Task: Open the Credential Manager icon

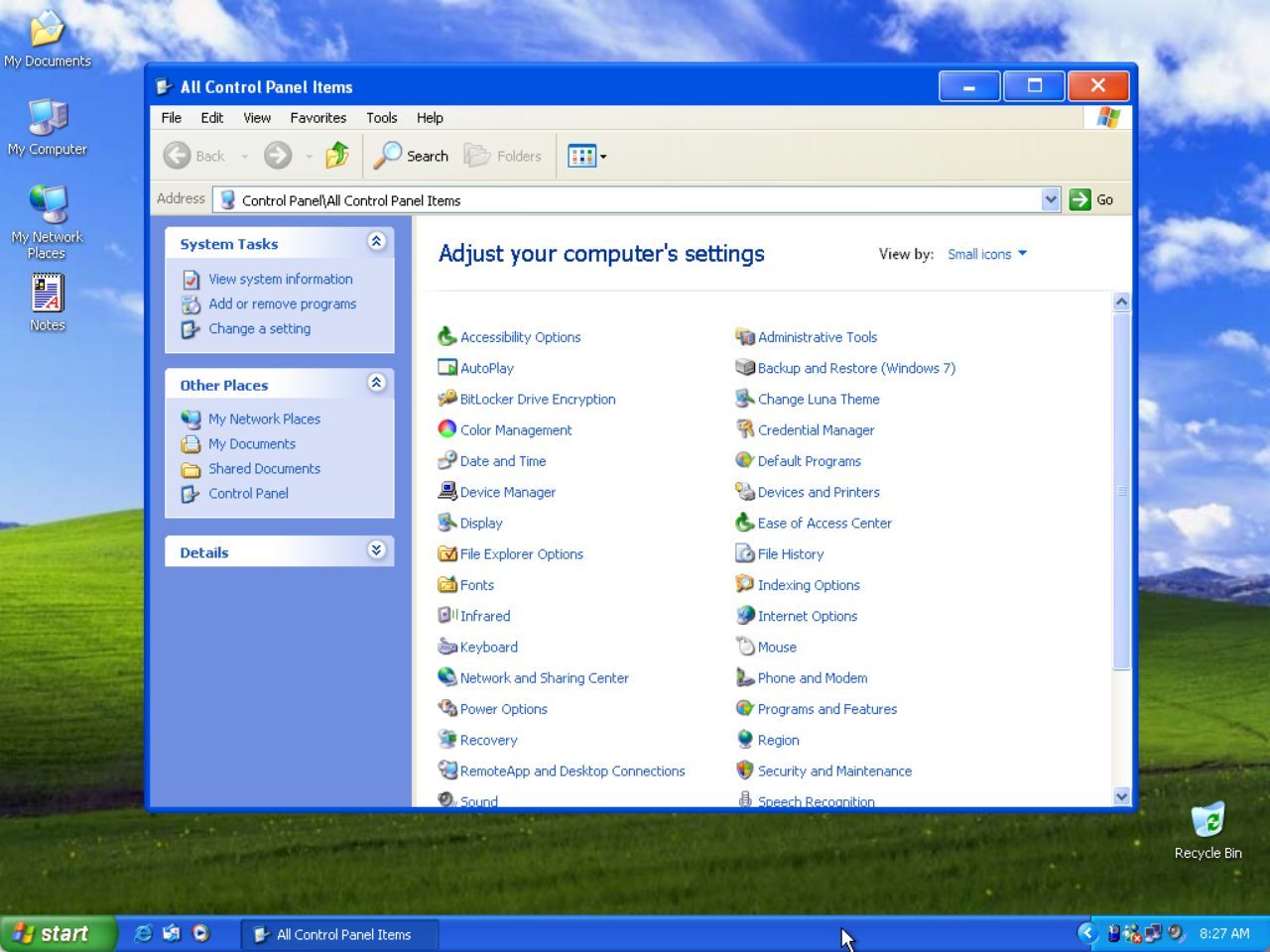Action: 745,429
